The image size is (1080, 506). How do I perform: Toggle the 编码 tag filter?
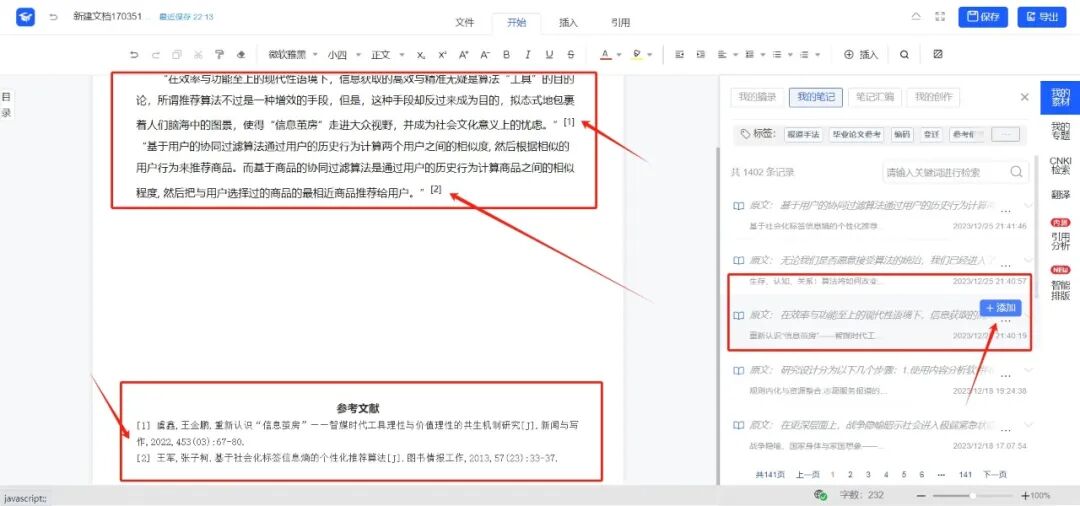(x=902, y=135)
